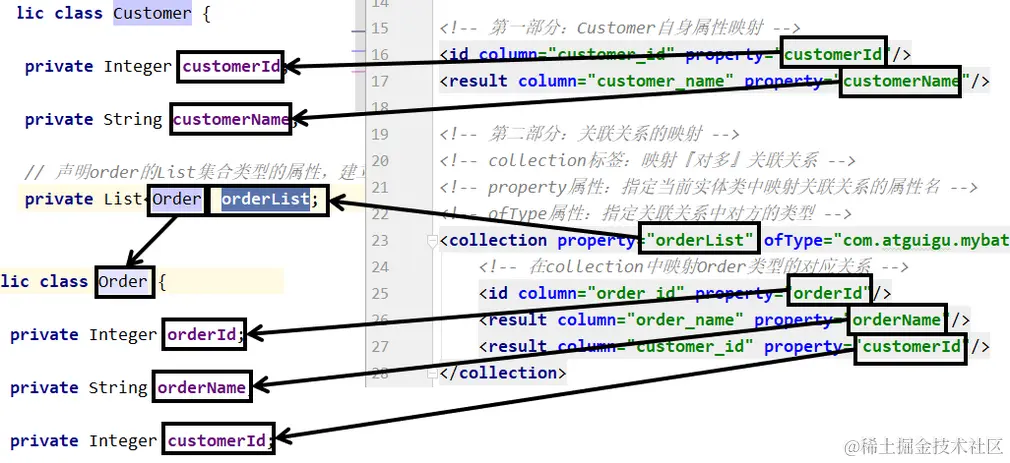The height and width of the screenshot is (463, 1010).
Task: Click line number 16 in the gutter
Action: point(380,55)
